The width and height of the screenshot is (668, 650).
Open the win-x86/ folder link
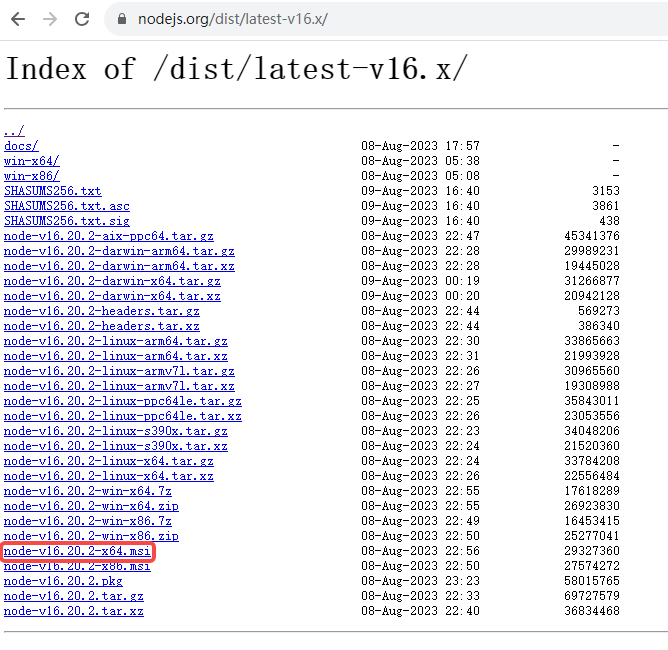(x=32, y=176)
